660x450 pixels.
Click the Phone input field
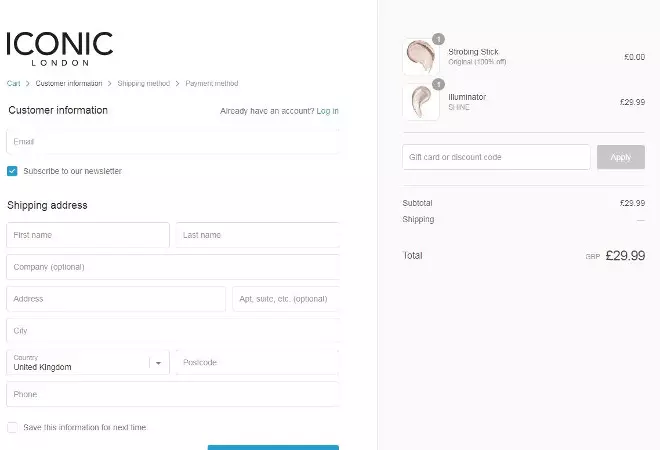point(172,394)
